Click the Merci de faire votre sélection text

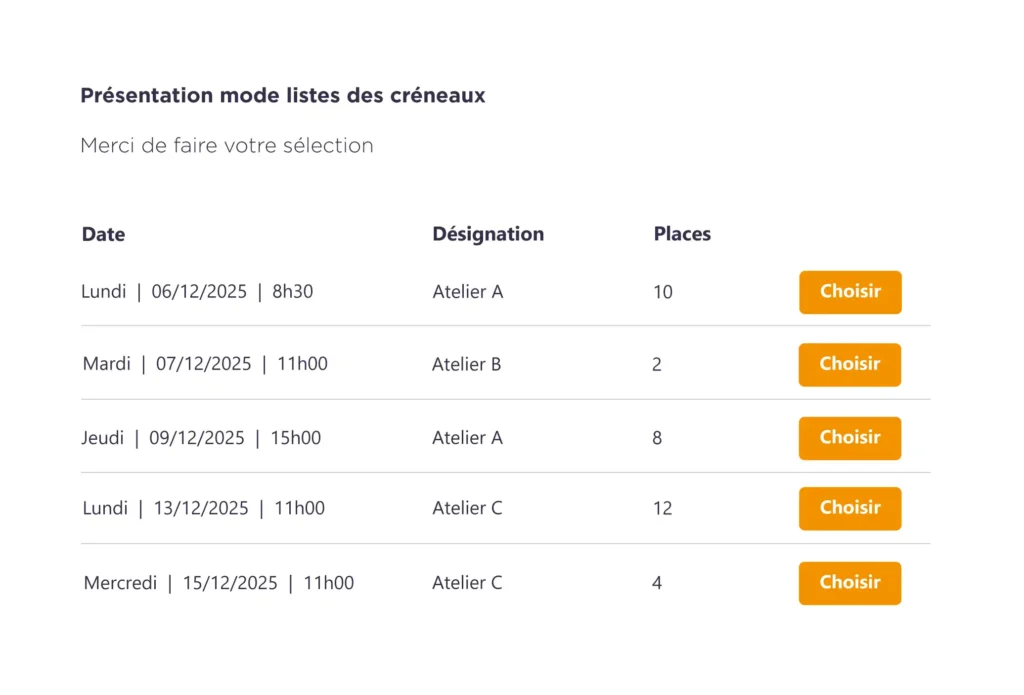[x=227, y=145]
